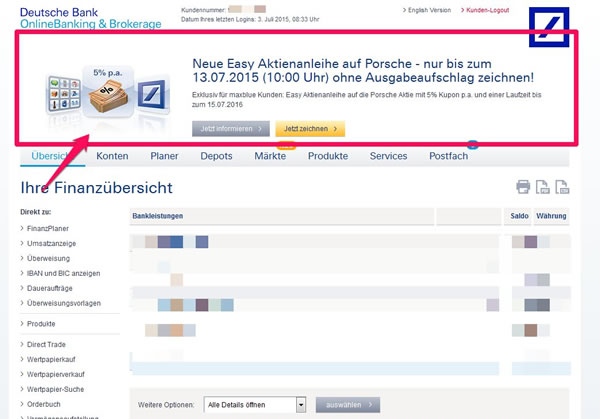Screen dimensions: 600x419
Task: Open FinanzPlaner from the sidebar
Action: (47, 228)
